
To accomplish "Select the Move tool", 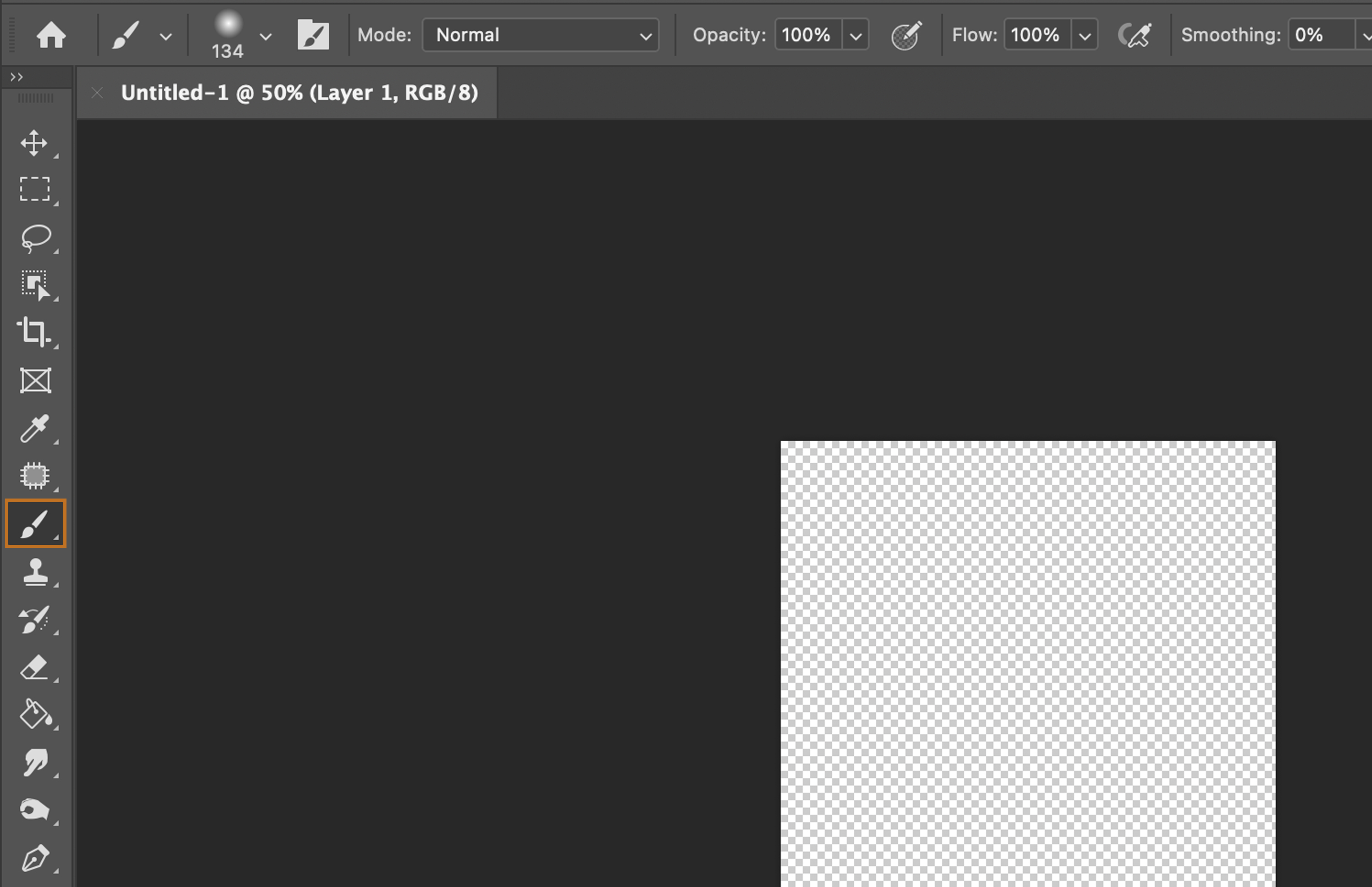I will (x=34, y=143).
